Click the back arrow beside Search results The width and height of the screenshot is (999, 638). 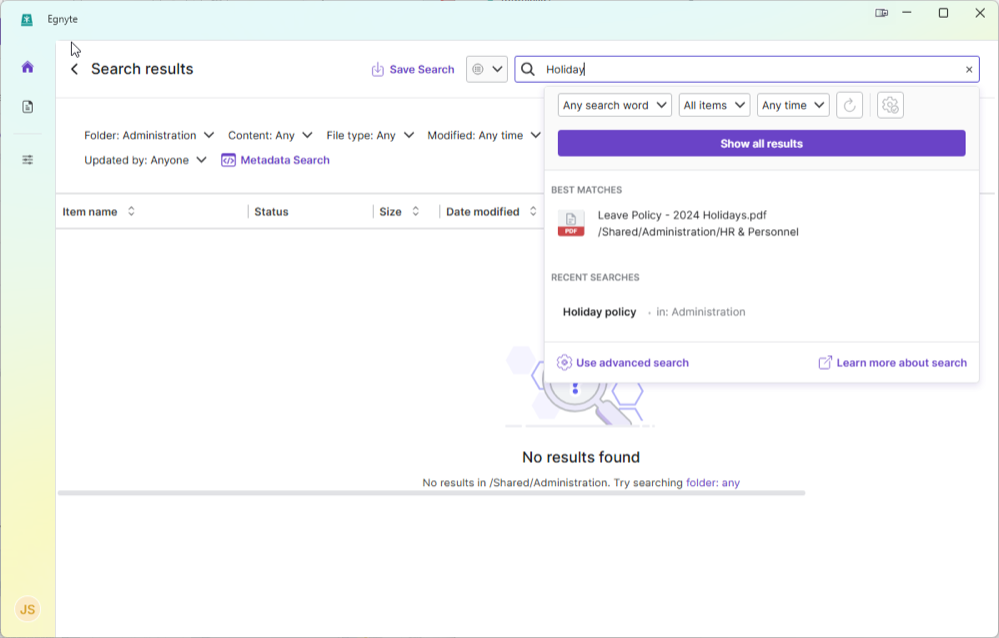[x=74, y=69]
